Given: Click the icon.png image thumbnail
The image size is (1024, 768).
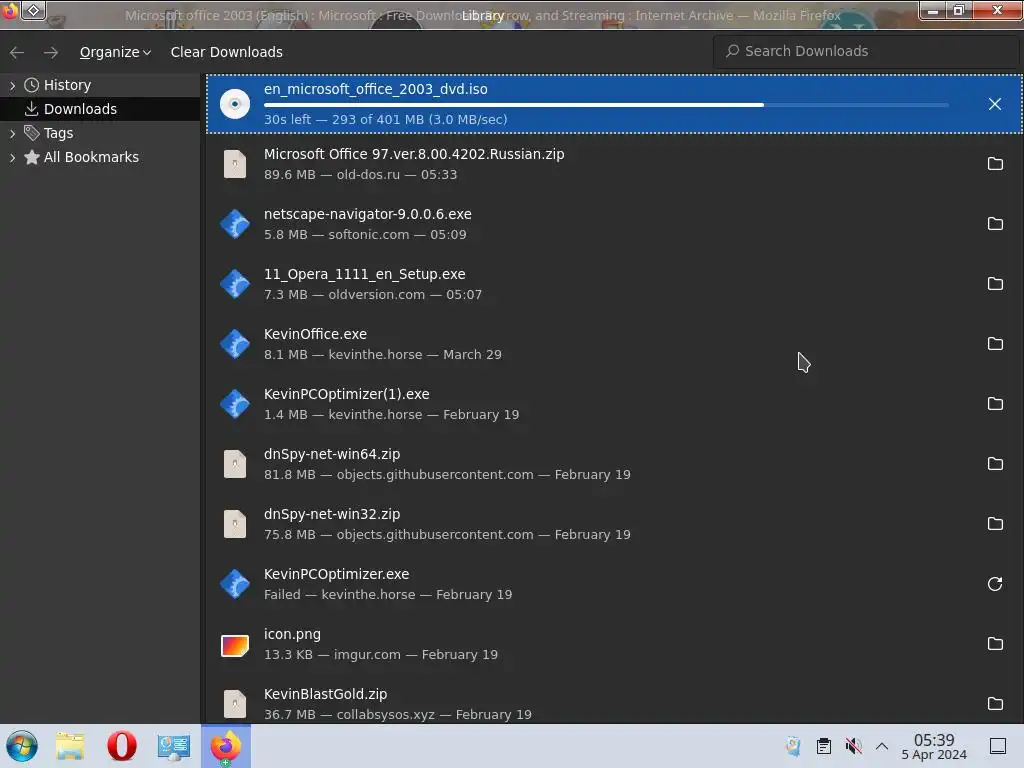Looking at the screenshot, I should (235, 646).
